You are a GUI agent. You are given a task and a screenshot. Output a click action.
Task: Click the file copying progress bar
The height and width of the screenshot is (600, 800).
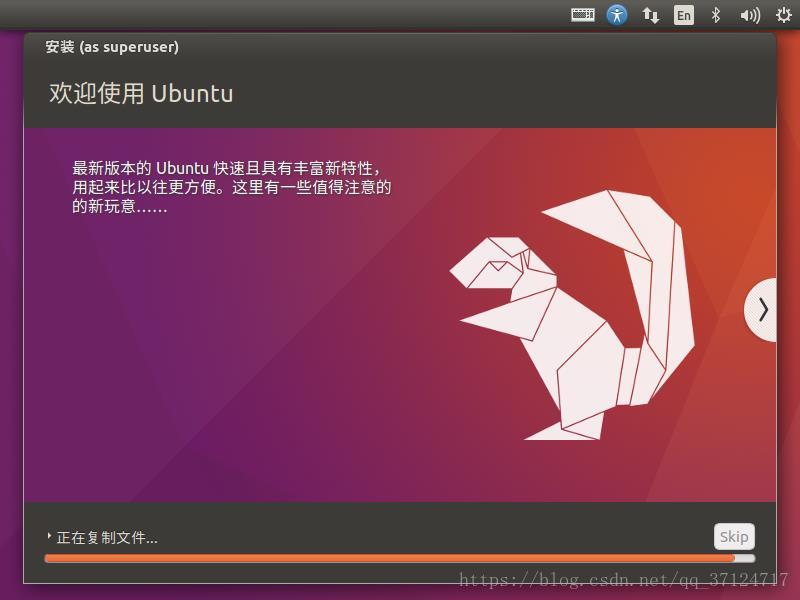coord(399,559)
